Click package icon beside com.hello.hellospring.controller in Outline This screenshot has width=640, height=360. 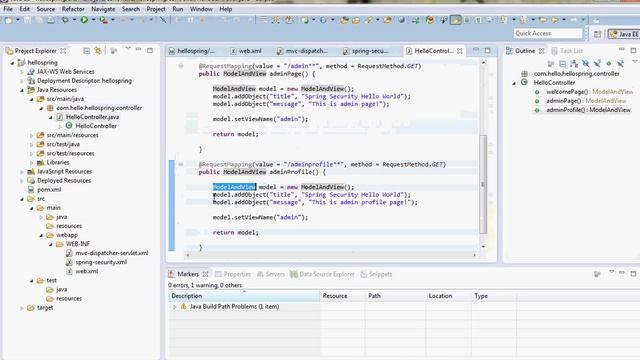[x=524, y=74]
